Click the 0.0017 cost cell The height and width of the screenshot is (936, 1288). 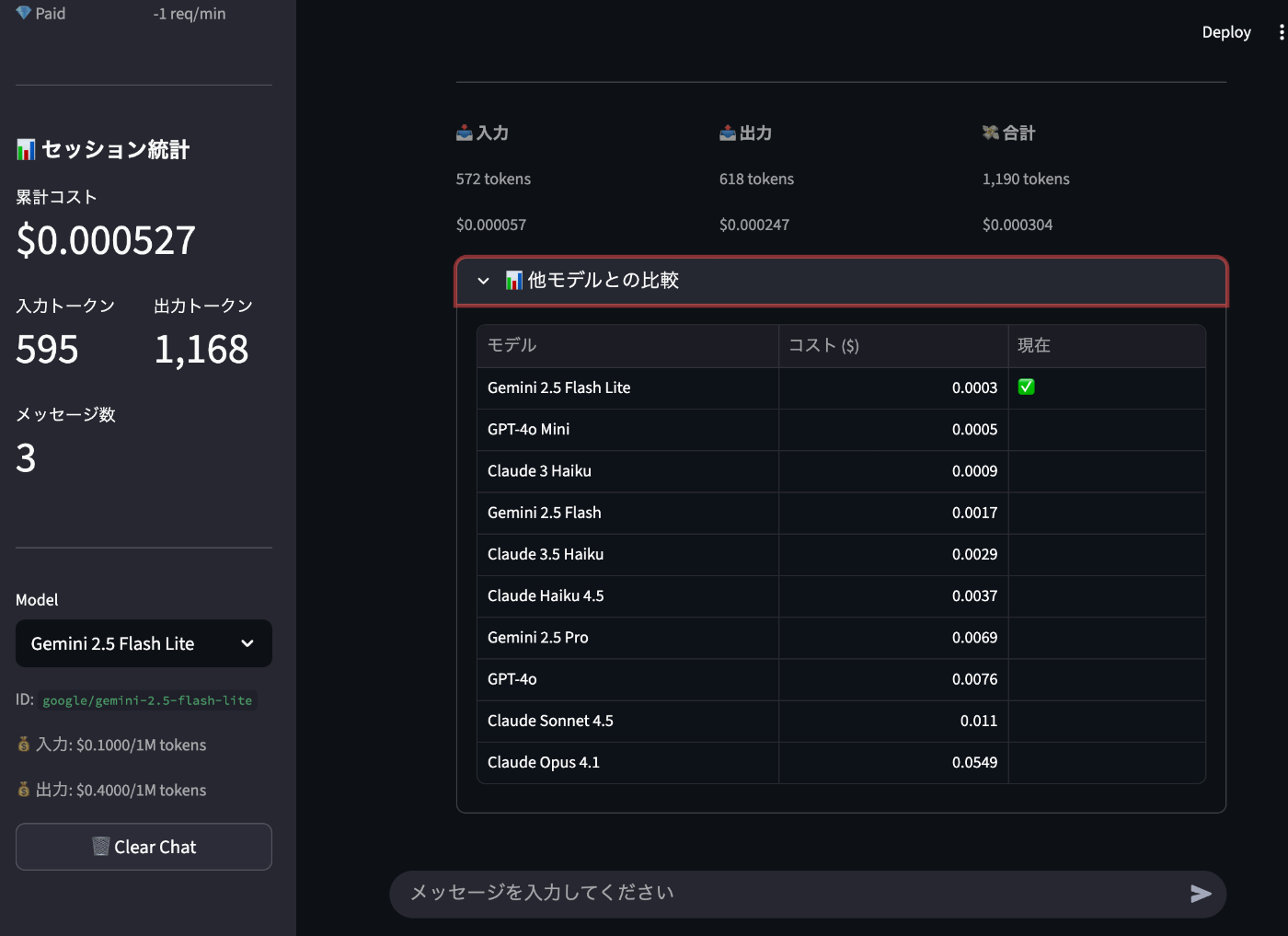pyautogui.click(x=893, y=513)
